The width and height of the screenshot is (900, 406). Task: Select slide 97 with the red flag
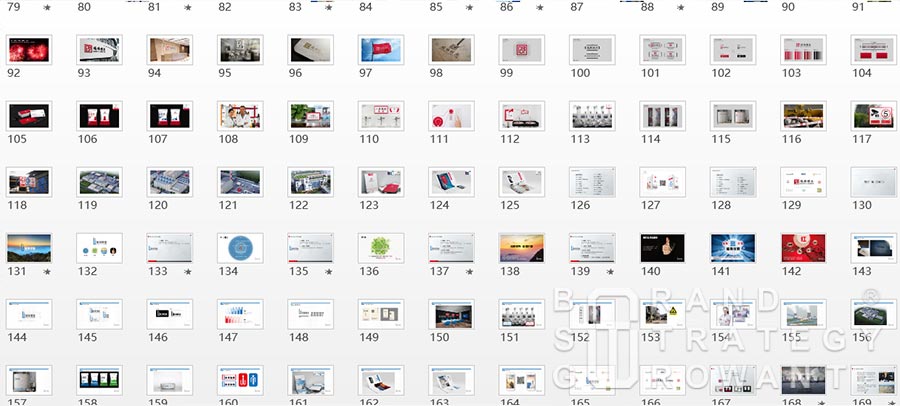coord(380,50)
